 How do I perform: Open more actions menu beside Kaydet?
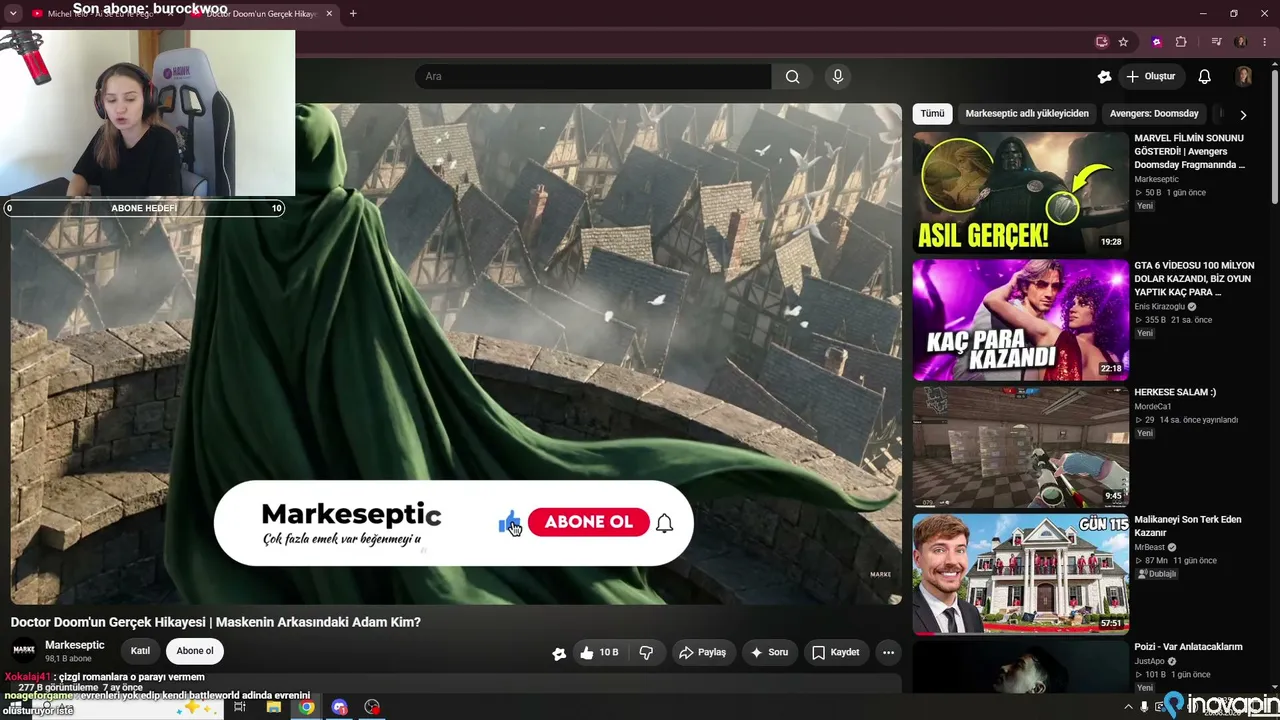click(x=888, y=653)
